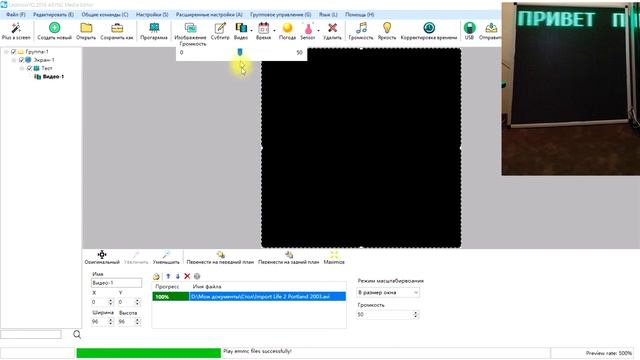Open the Настройки (S) menu
Image resolution: width=640 pixels, height=360 pixels.
pyautogui.click(x=152, y=14)
